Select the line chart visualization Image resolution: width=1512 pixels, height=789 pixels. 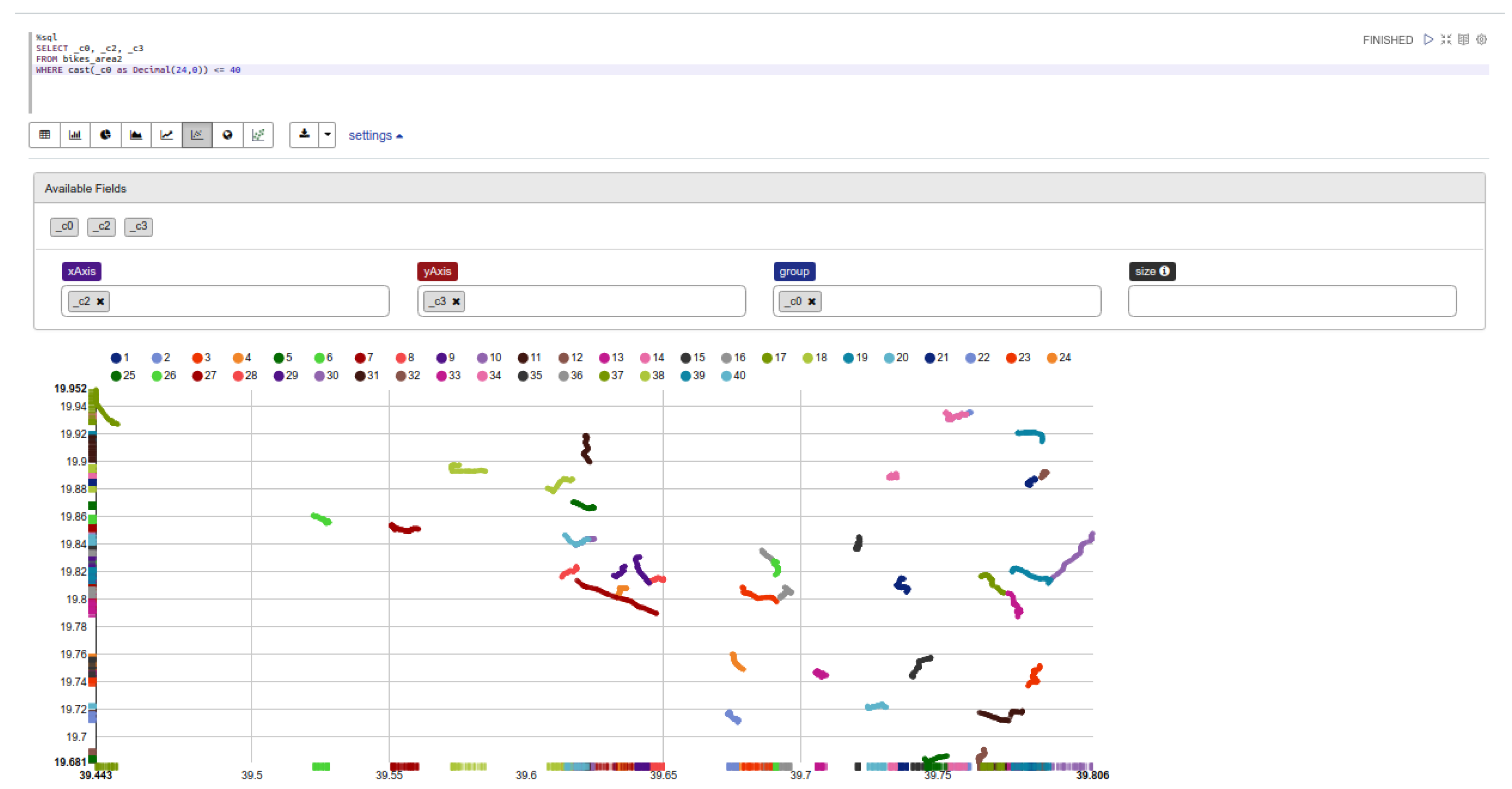pos(167,135)
